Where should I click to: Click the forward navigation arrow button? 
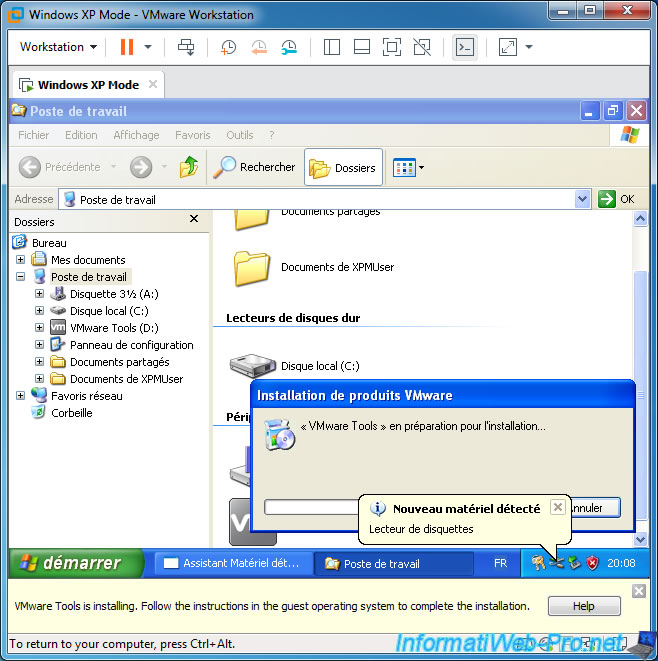pos(141,167)
